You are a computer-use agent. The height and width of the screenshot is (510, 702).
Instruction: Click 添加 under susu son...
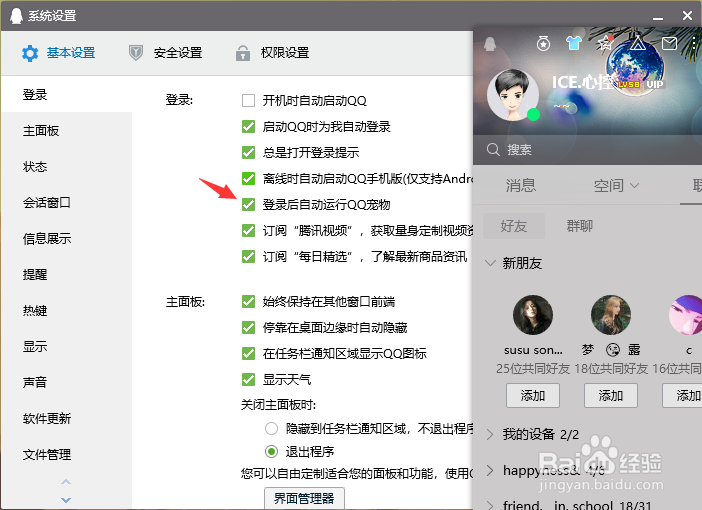click(533, 395)
